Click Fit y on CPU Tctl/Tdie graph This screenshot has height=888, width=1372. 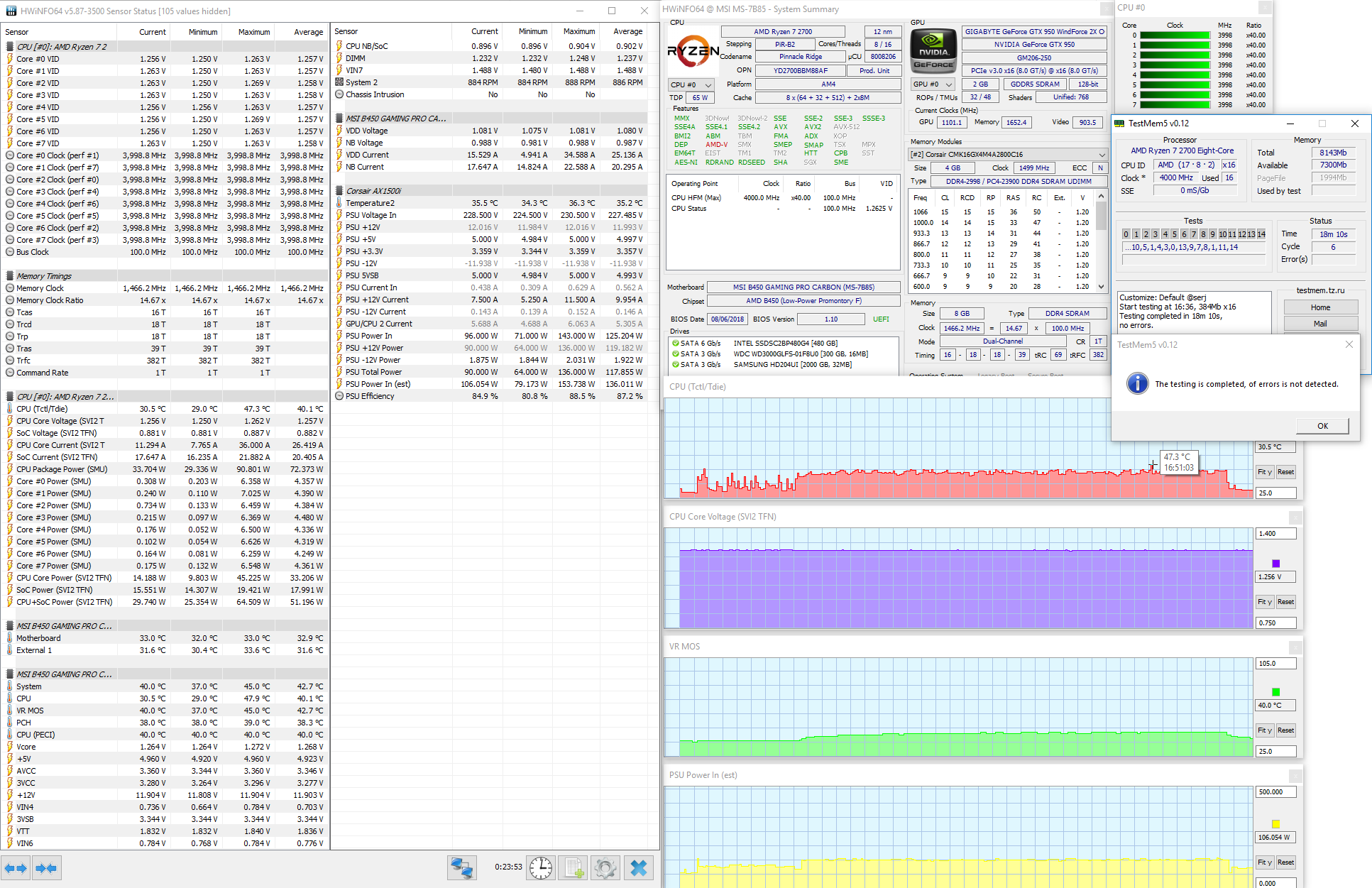(1264, 472)
